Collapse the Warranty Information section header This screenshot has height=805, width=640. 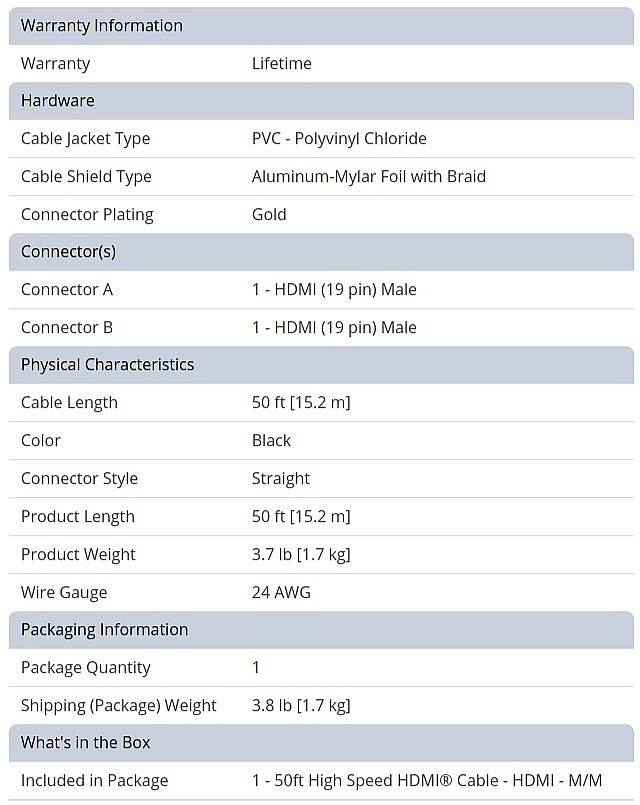pos(320,26)
